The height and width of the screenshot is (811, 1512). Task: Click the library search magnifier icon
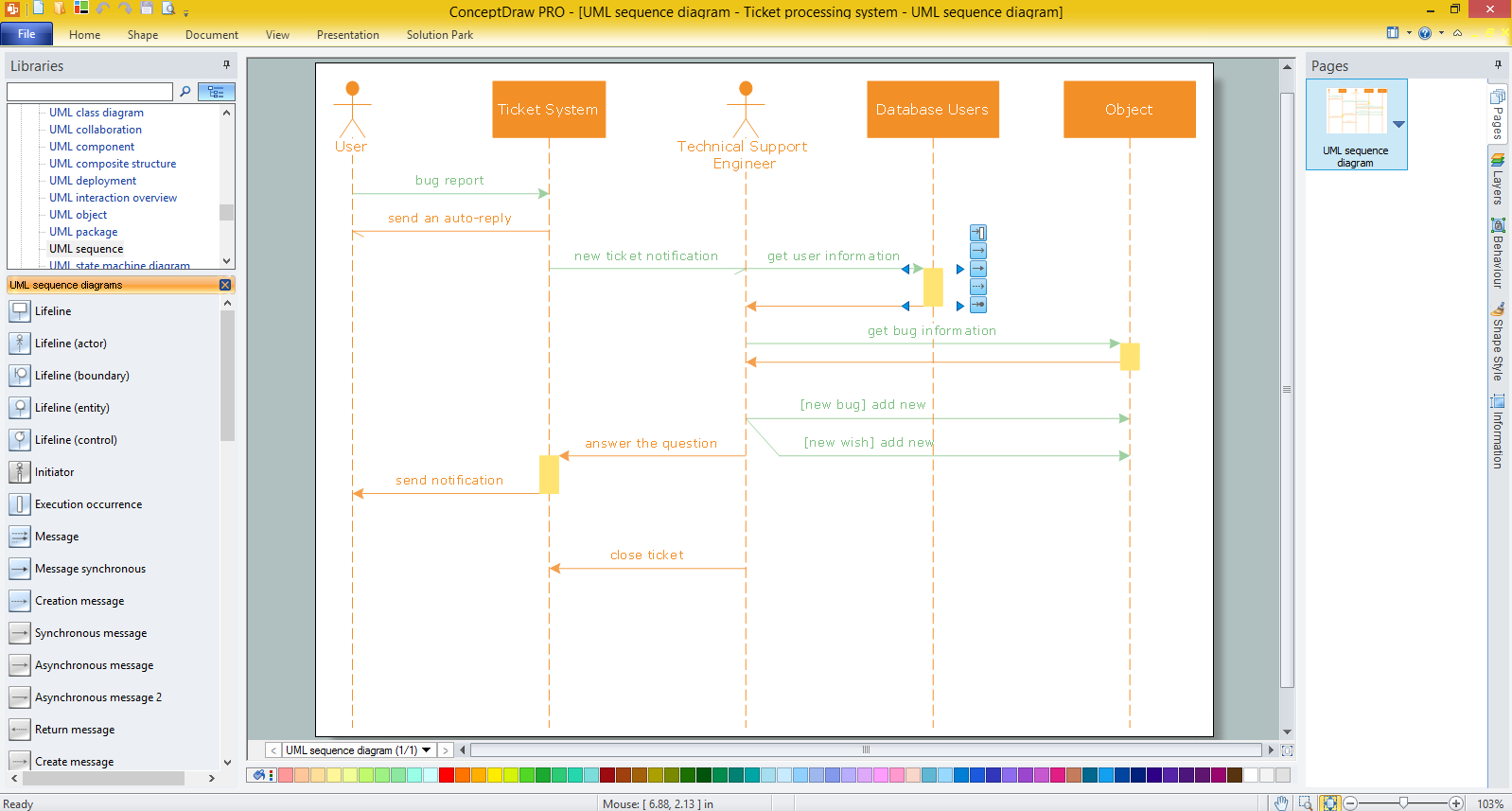coord(185,92)
